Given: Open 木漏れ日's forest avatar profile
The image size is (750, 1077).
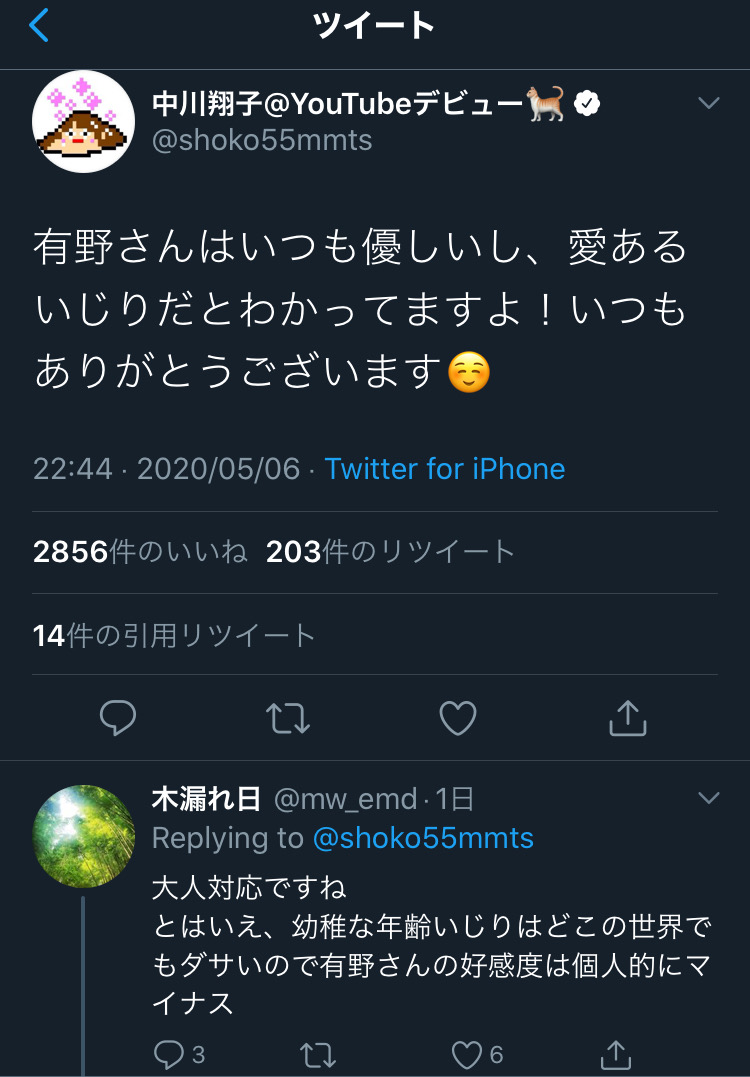Looking at the screenshot, I should point(83,836).
